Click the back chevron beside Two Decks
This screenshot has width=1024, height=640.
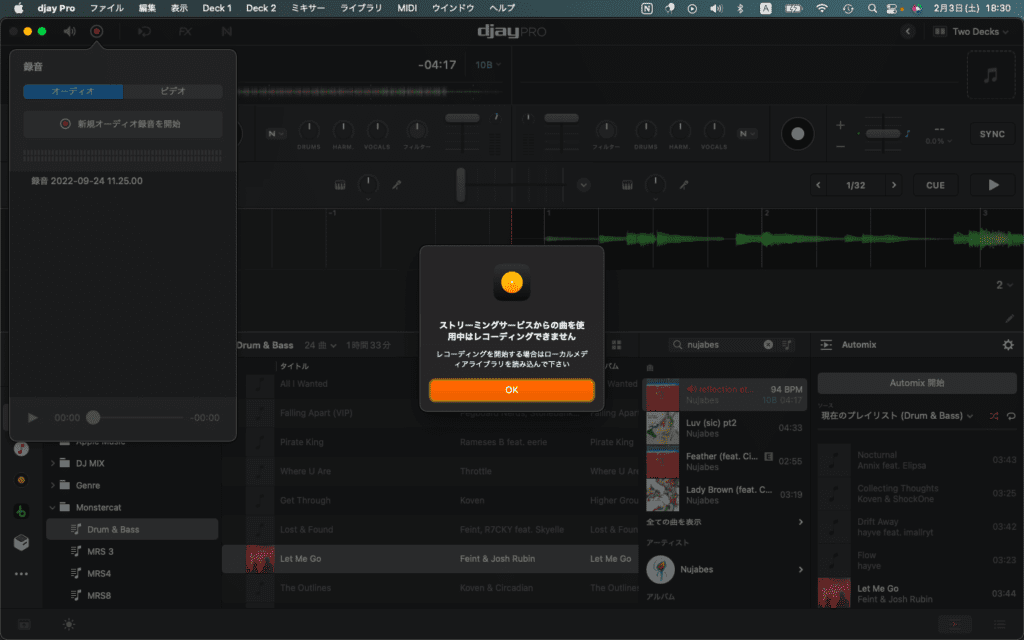coord(908,31)
